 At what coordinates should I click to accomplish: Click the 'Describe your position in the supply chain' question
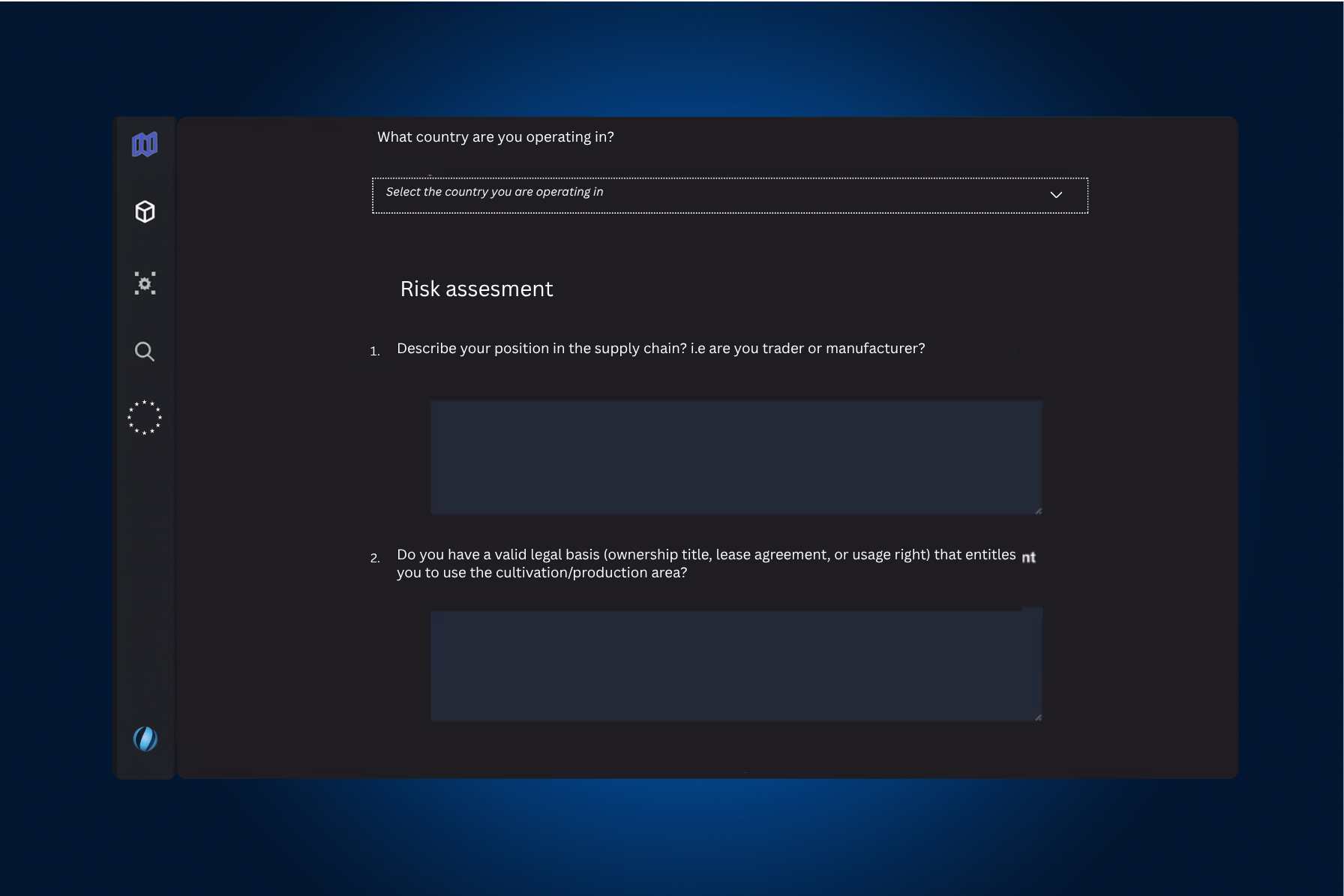point(660,349)
